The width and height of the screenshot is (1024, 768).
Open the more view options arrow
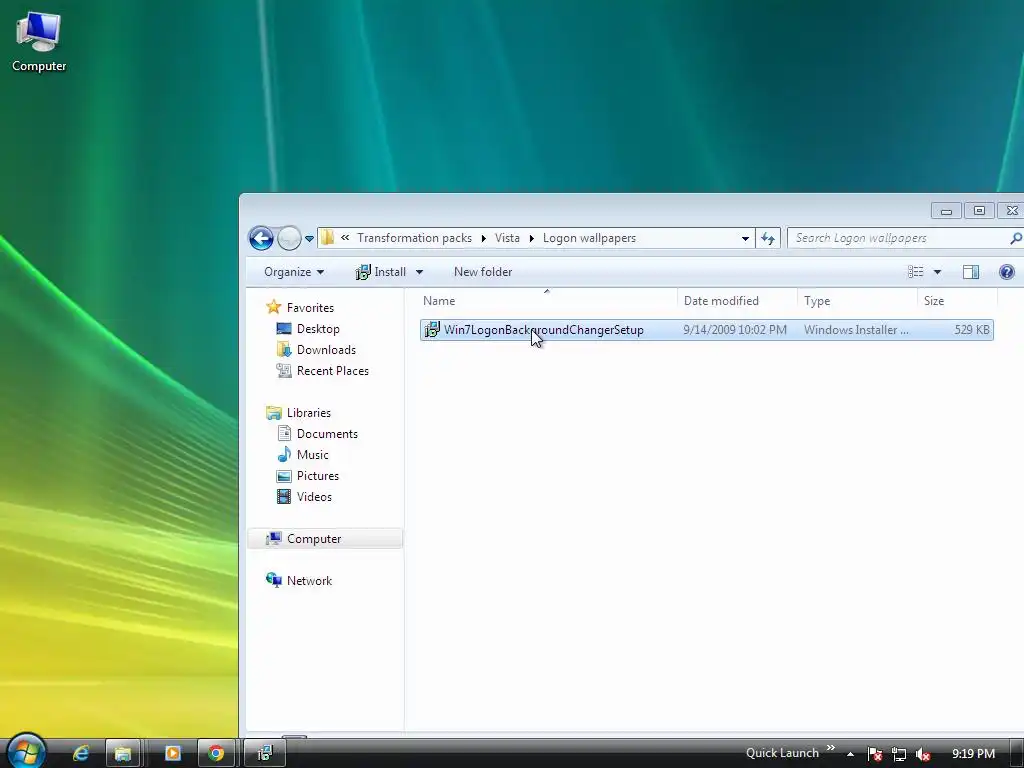tap(937, 272)
